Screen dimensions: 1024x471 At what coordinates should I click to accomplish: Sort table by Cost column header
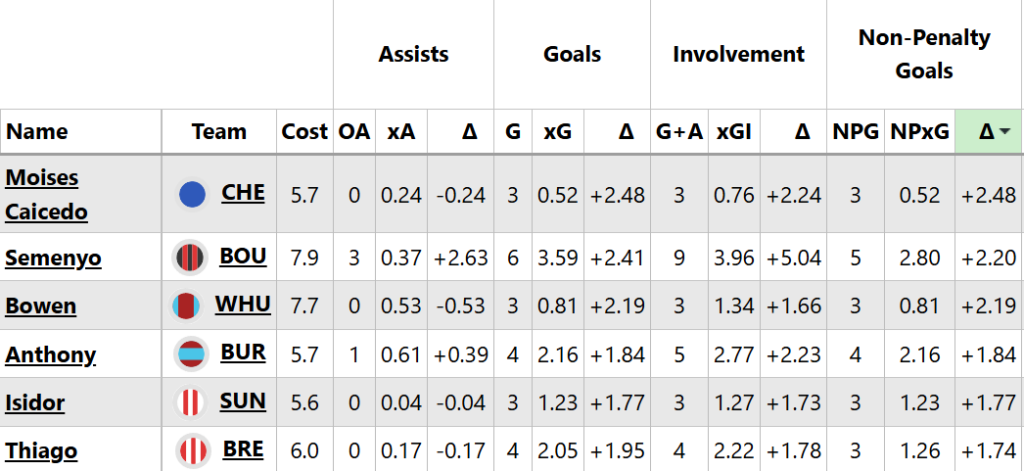pyautogui.click(x=304, y=131)
